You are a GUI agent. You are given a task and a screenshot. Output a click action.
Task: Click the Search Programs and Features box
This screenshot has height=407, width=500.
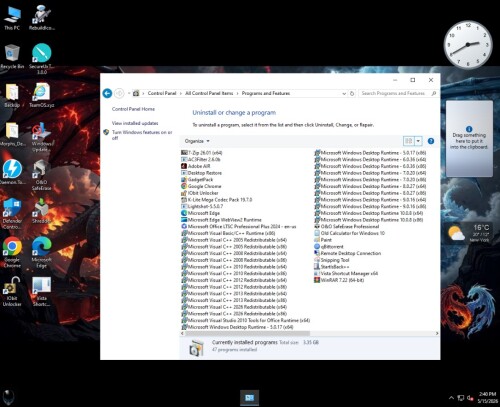click(398, 93)
